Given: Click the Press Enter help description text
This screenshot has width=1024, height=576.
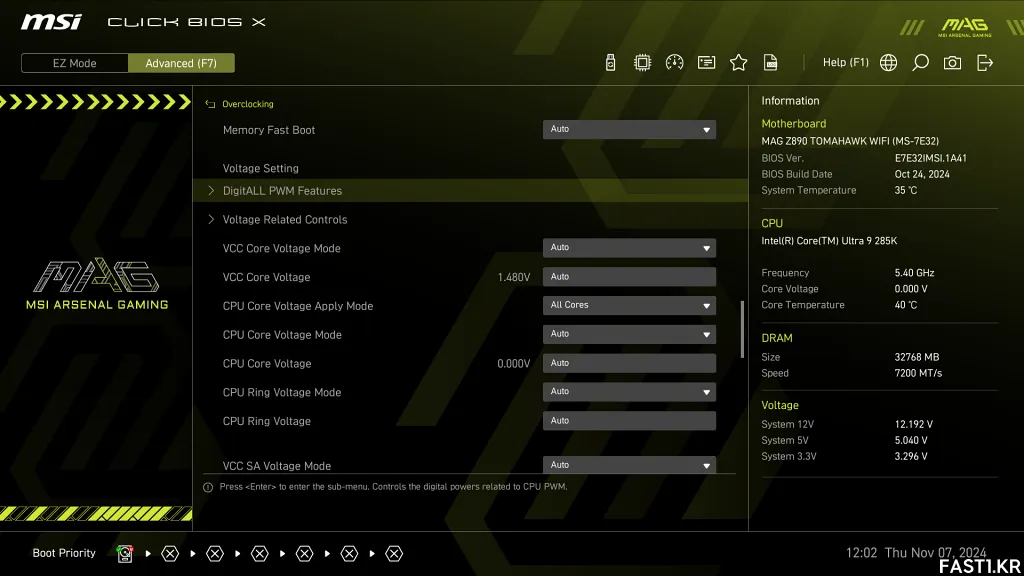Looking at the screenshot, I should coord(393,487).
